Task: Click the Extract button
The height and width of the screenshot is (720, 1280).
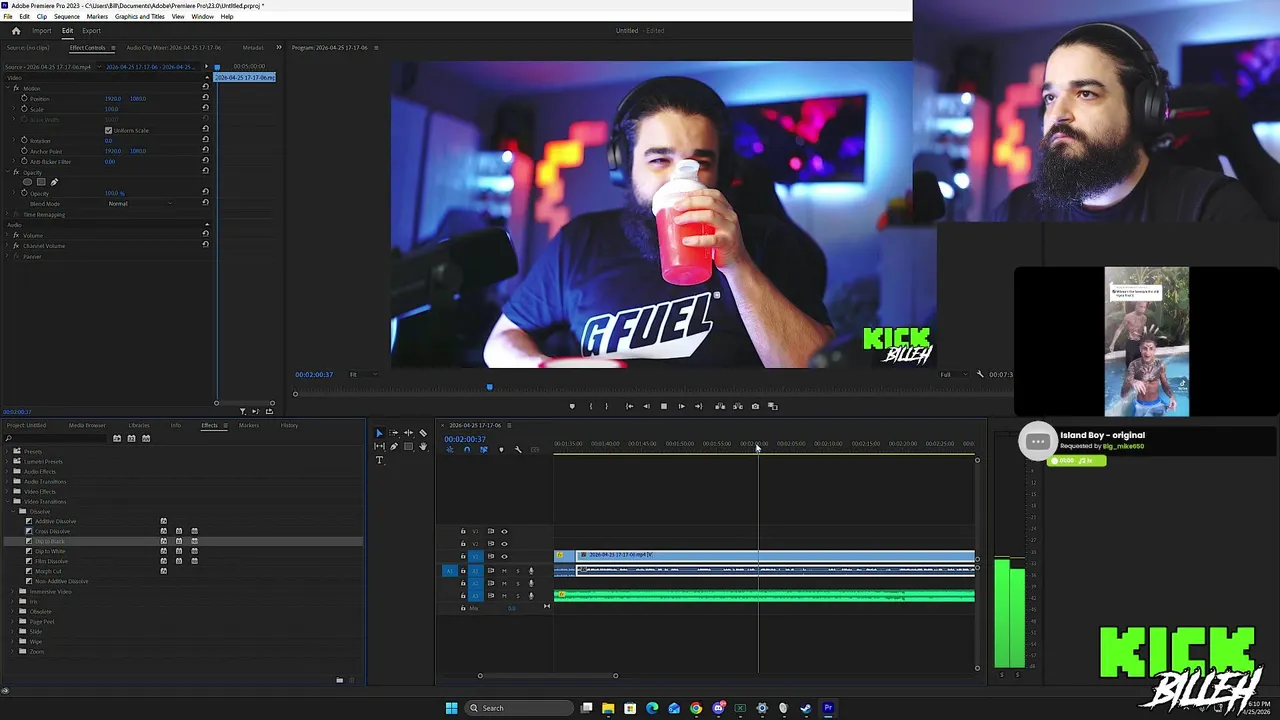Action: tap(738, 406)
